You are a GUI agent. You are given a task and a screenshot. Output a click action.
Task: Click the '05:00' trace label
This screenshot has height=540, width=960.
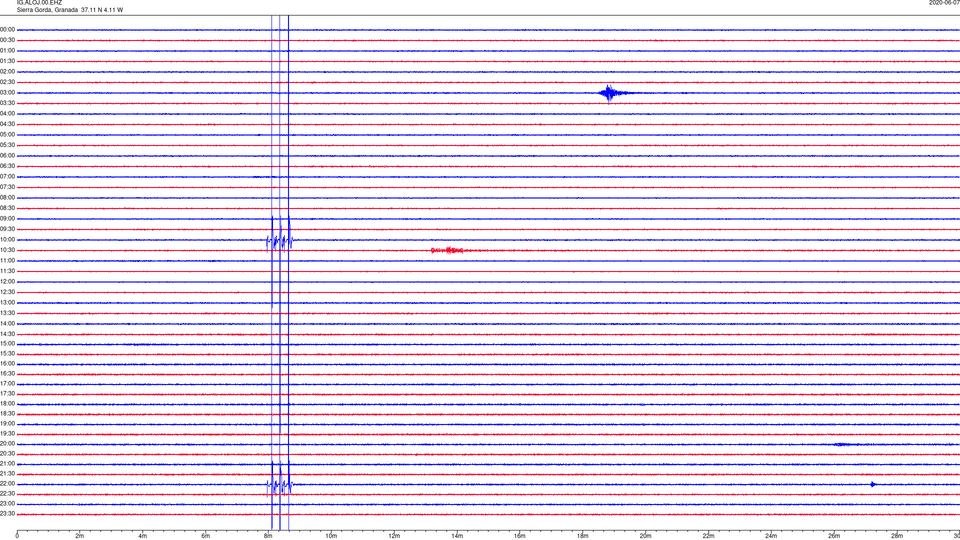coord(8,135)
